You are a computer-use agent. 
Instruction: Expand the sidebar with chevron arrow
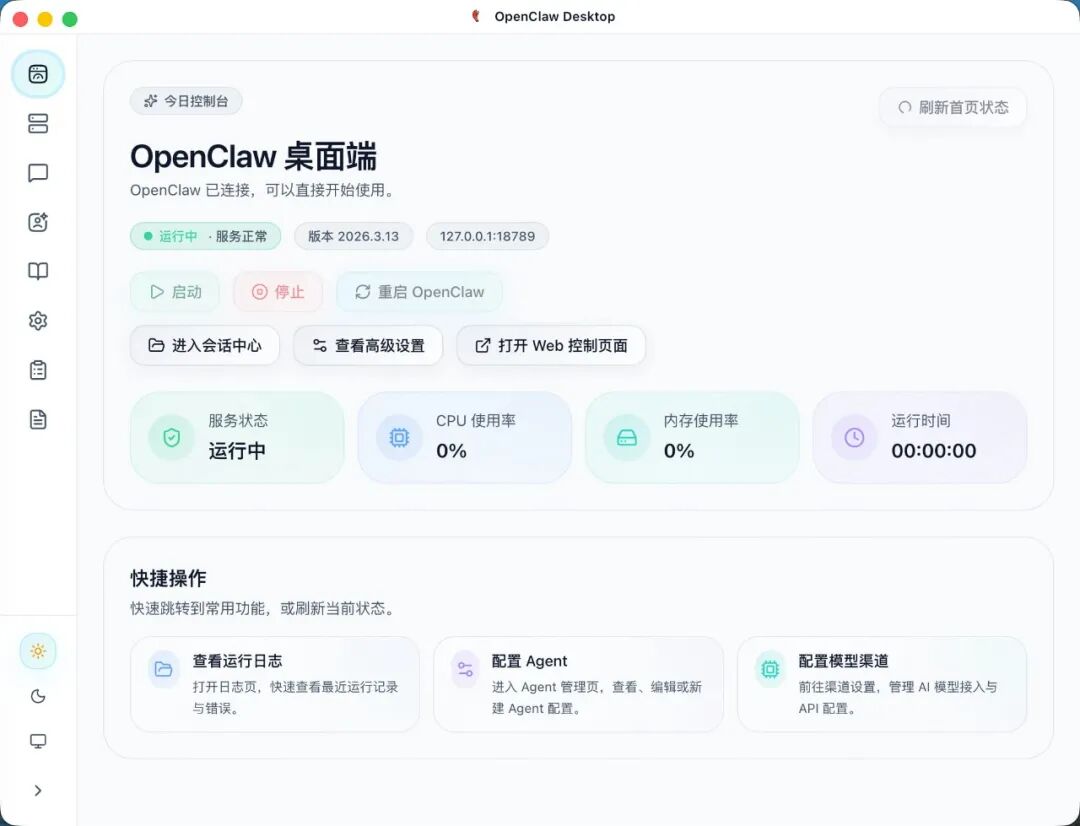pyautogui.click(x=38, y=790)
